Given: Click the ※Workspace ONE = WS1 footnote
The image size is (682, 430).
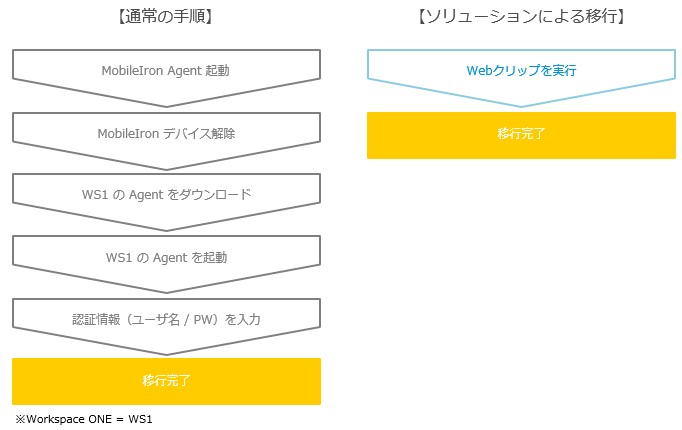Looking at the screenshot, I should pyautogui.click(x=84, y=419).
